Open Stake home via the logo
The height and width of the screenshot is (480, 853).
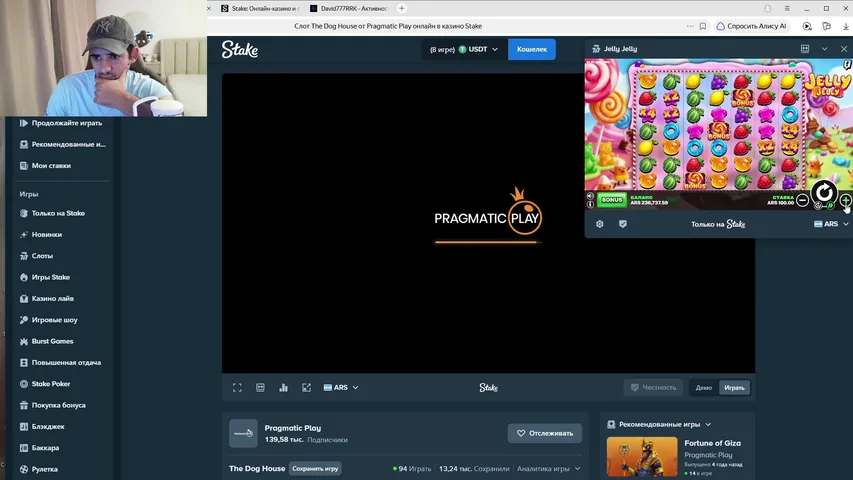tap(239, 50)
